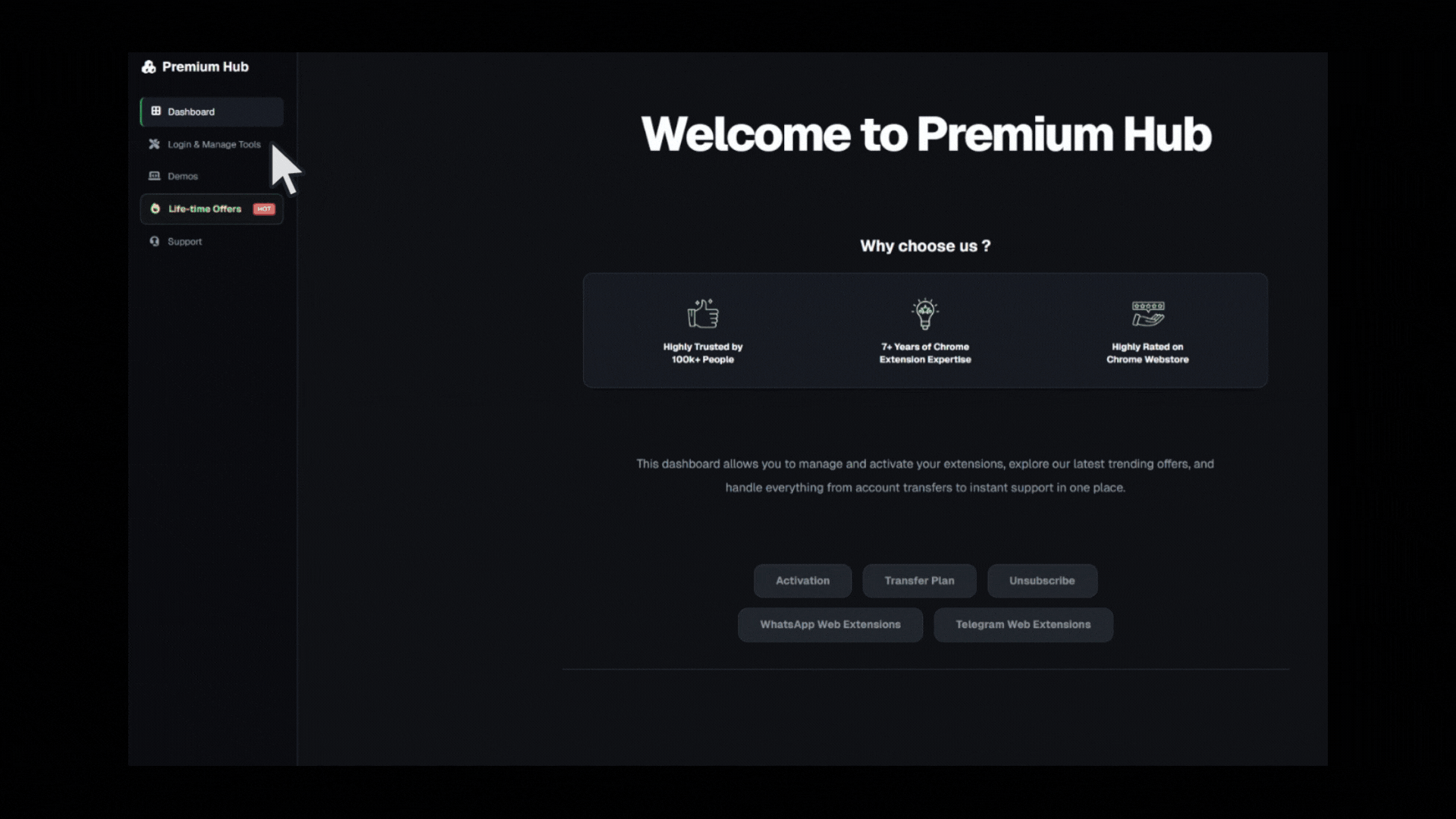
Task: Click the Support headset icon
Action: click(155, 241)
